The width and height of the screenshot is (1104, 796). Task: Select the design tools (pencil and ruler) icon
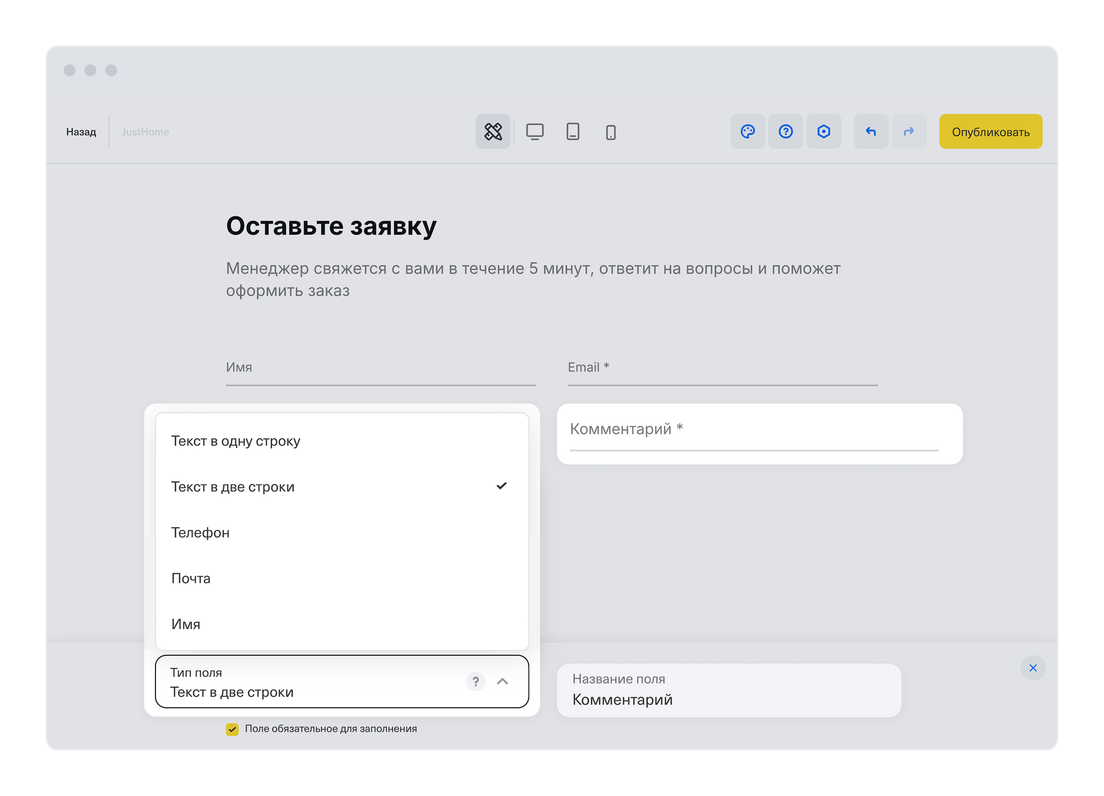492,132
